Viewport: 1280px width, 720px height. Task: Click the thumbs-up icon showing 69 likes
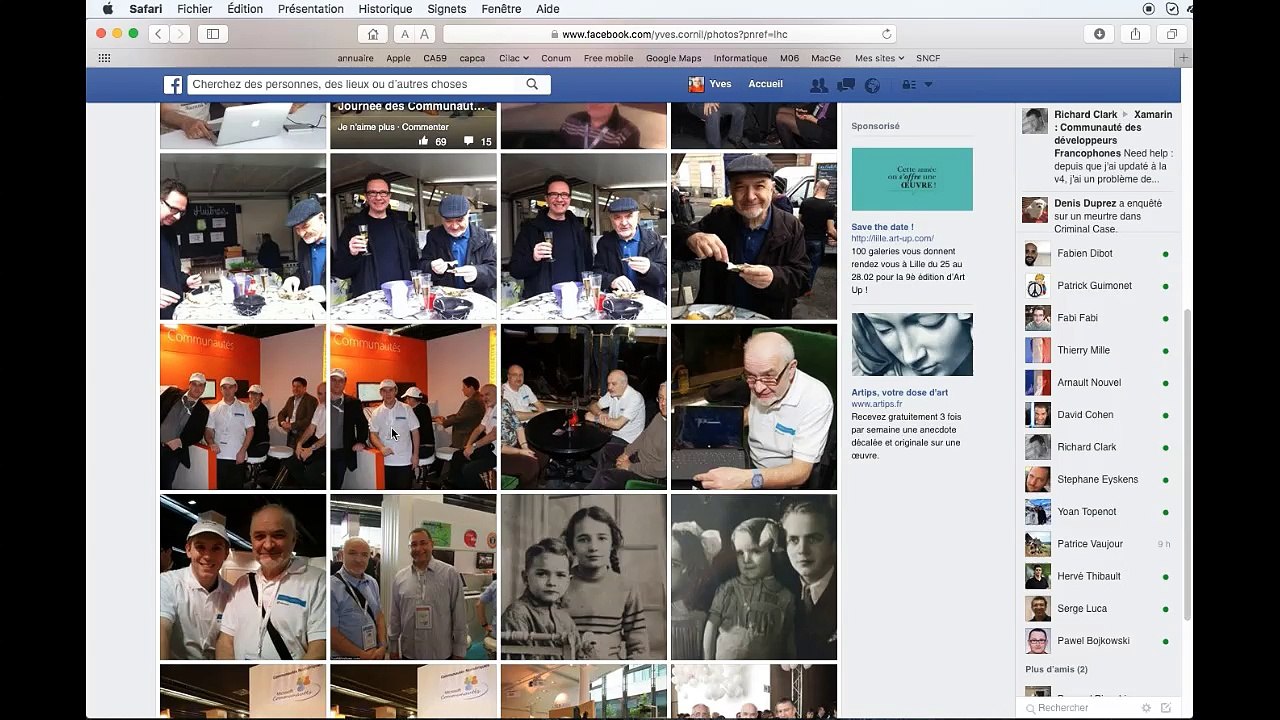pyautogui.click(x=424, y=141)
